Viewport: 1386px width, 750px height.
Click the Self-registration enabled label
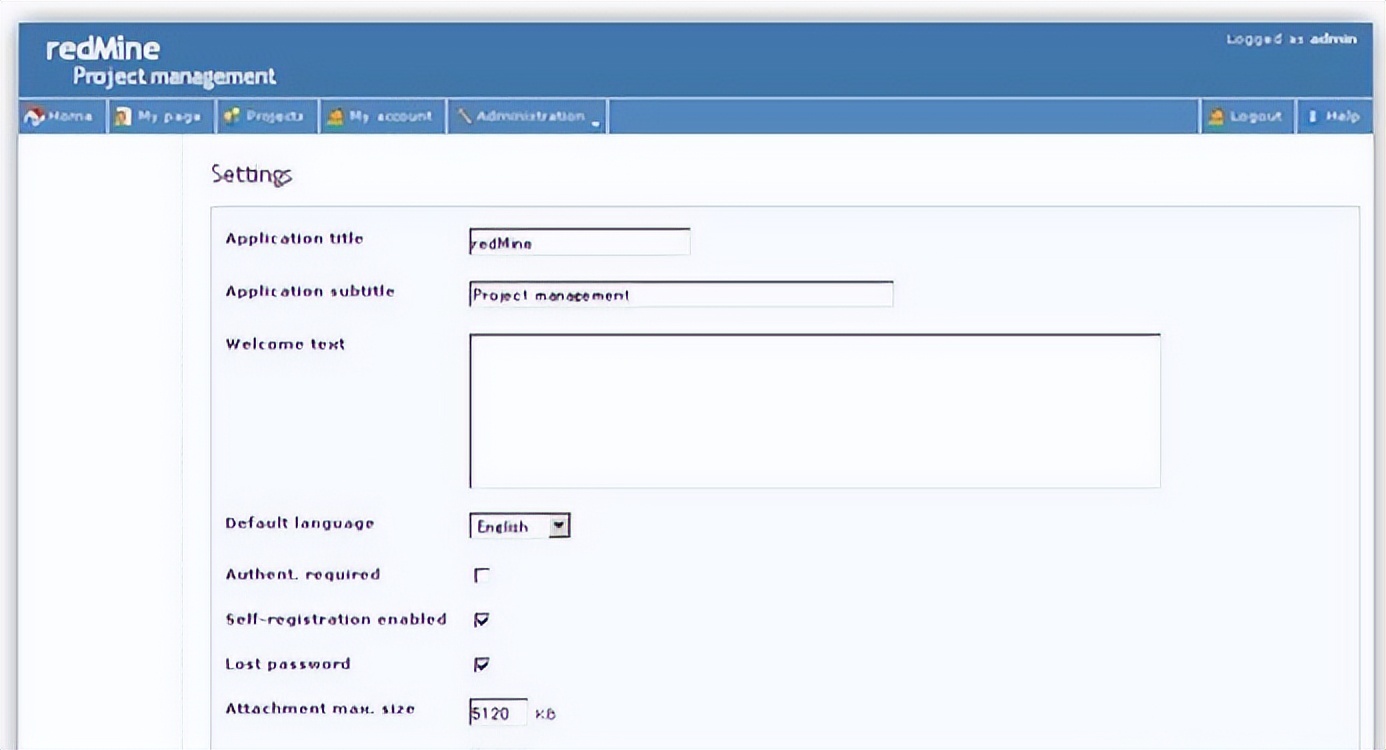click(x=336, y=620)
